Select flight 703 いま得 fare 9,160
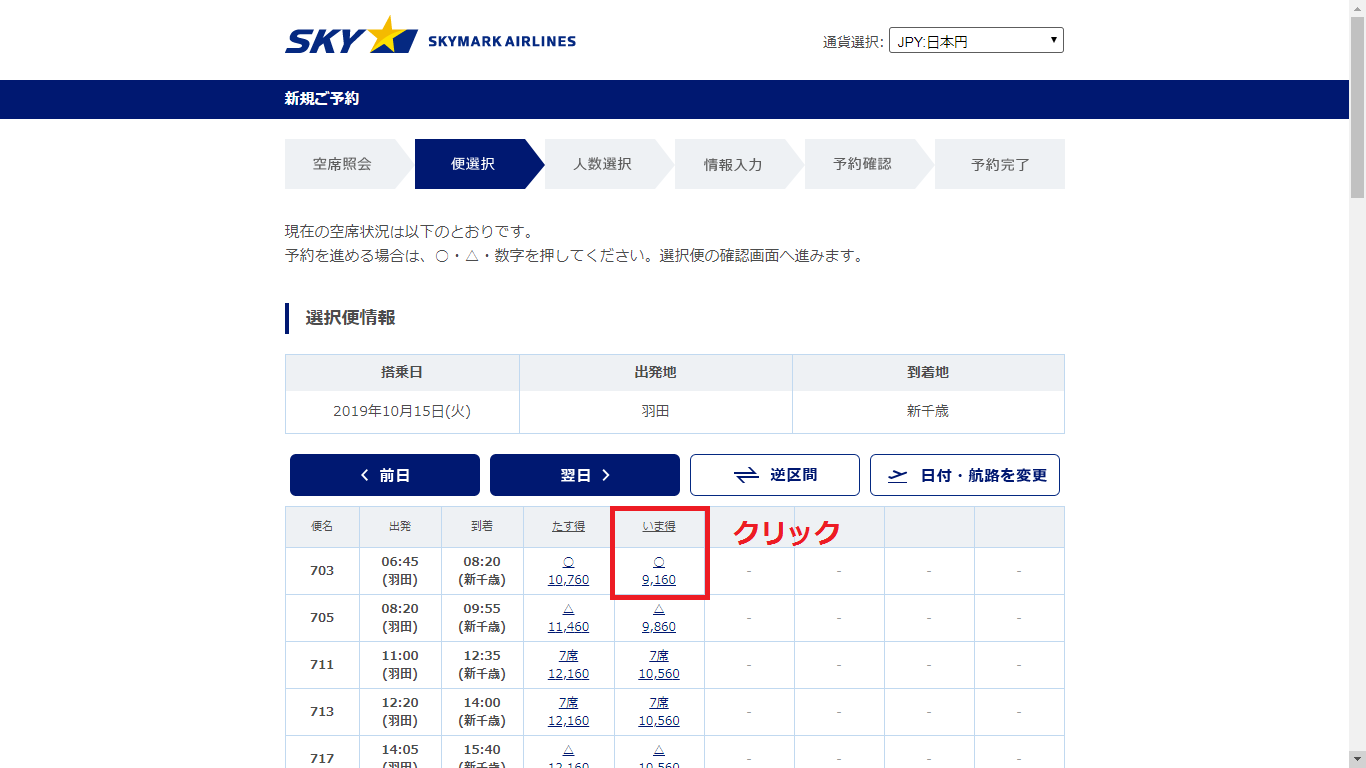 (659, 579)
